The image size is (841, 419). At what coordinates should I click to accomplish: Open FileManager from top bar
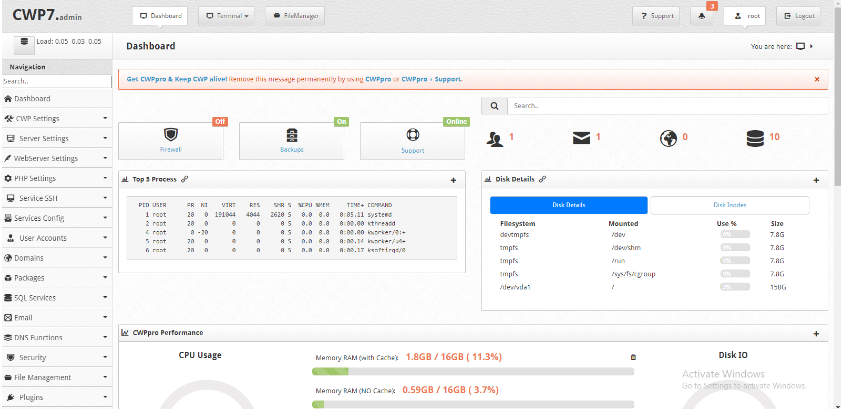[x=295, y=16]
